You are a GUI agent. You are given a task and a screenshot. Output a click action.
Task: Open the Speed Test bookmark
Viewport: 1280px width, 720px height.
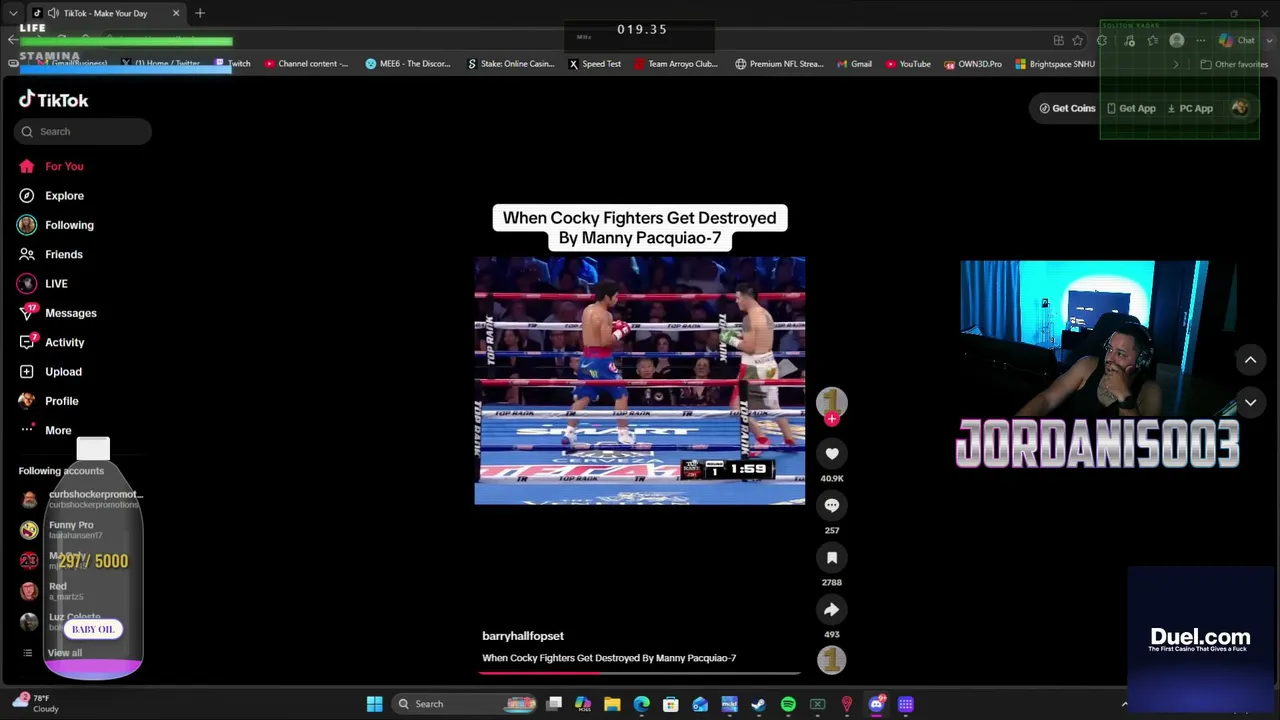coord(595,64)
